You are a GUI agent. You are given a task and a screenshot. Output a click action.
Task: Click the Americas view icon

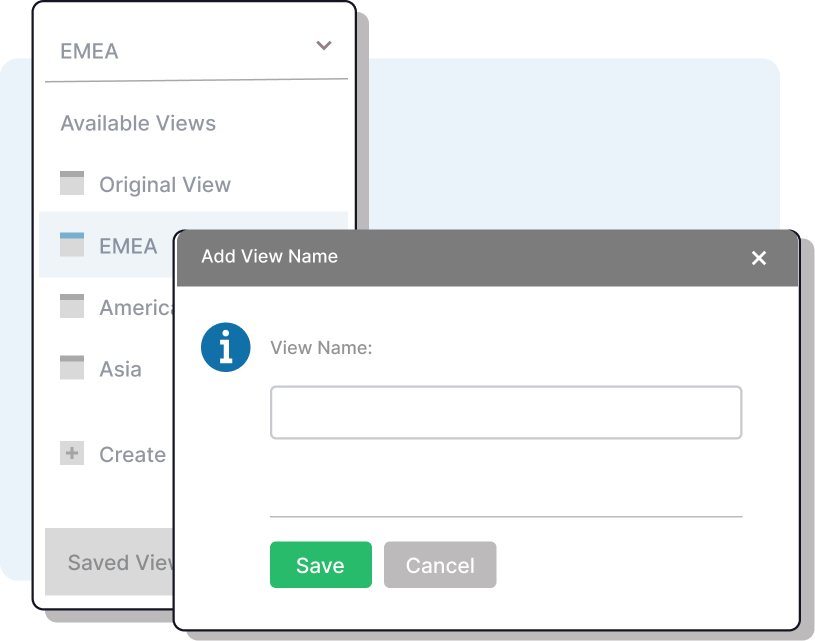coord(72,306)
